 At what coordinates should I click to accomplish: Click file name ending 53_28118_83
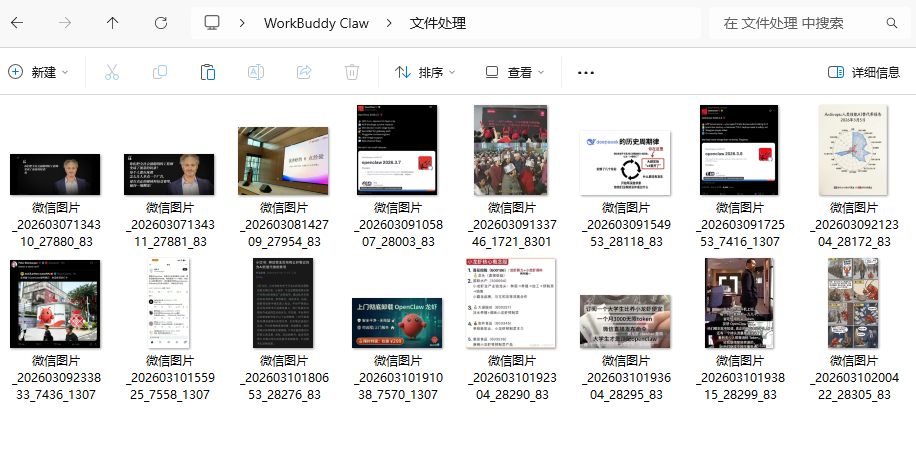[625, 225]
